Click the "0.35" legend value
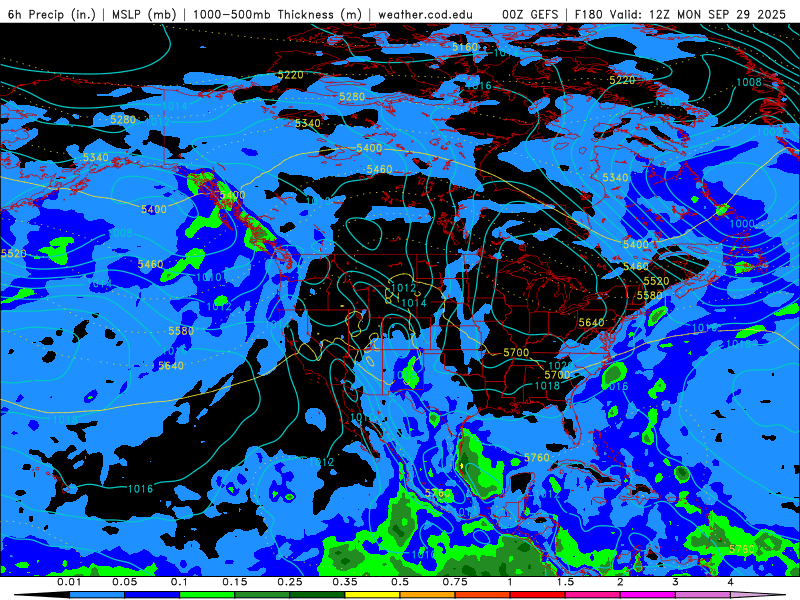Screen dimensions: 800x600 [x=345, y=582]
